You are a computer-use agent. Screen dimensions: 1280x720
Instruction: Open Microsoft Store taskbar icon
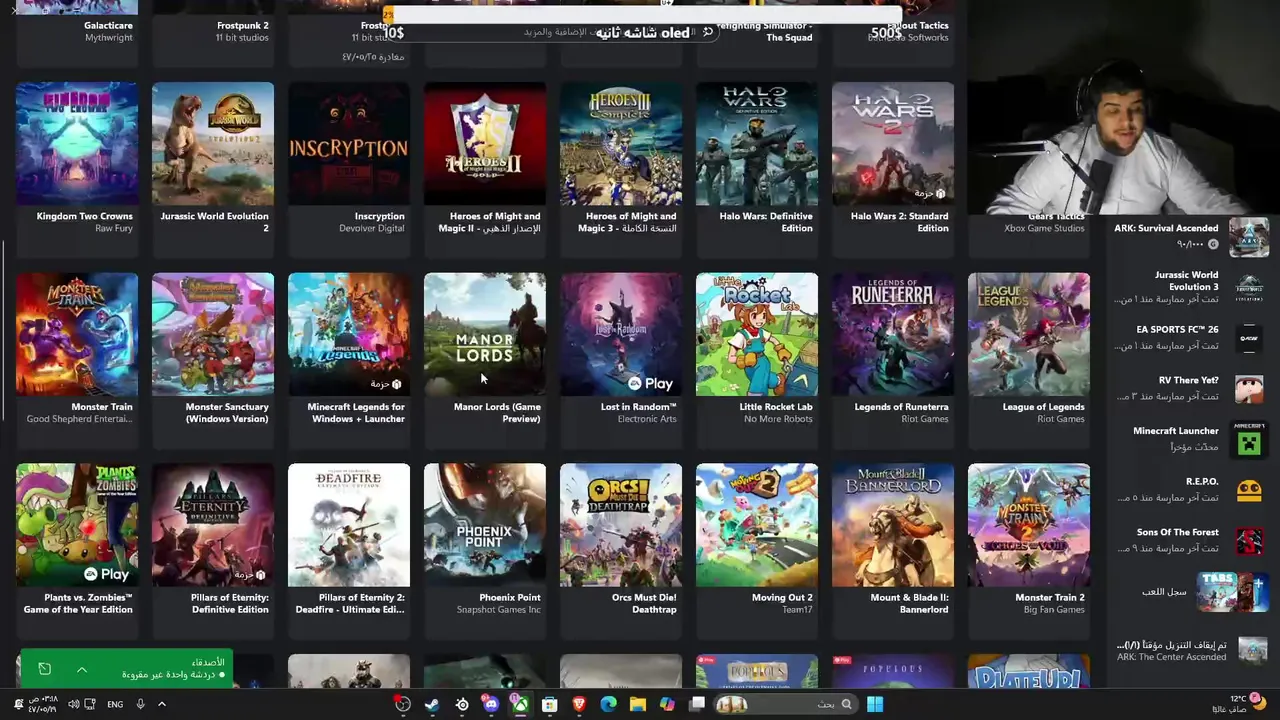click(x=549, y=704)
